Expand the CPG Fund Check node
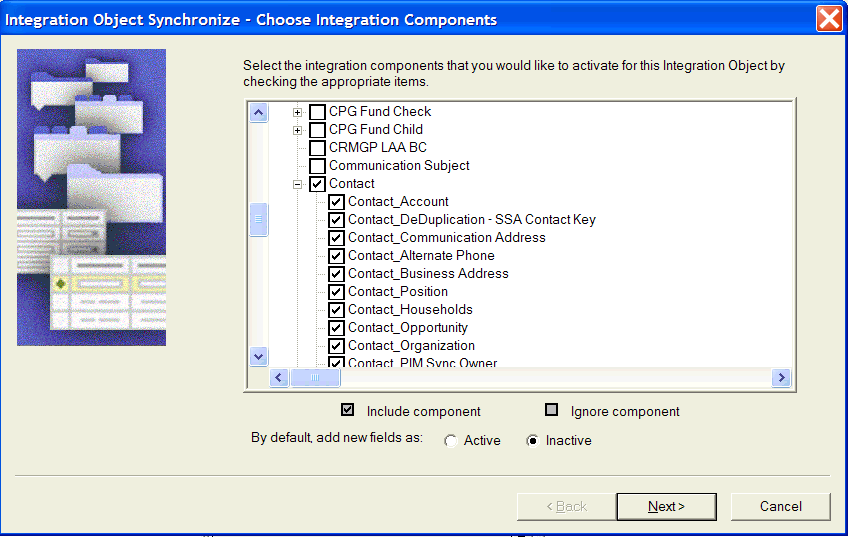 tap(297, 112)
